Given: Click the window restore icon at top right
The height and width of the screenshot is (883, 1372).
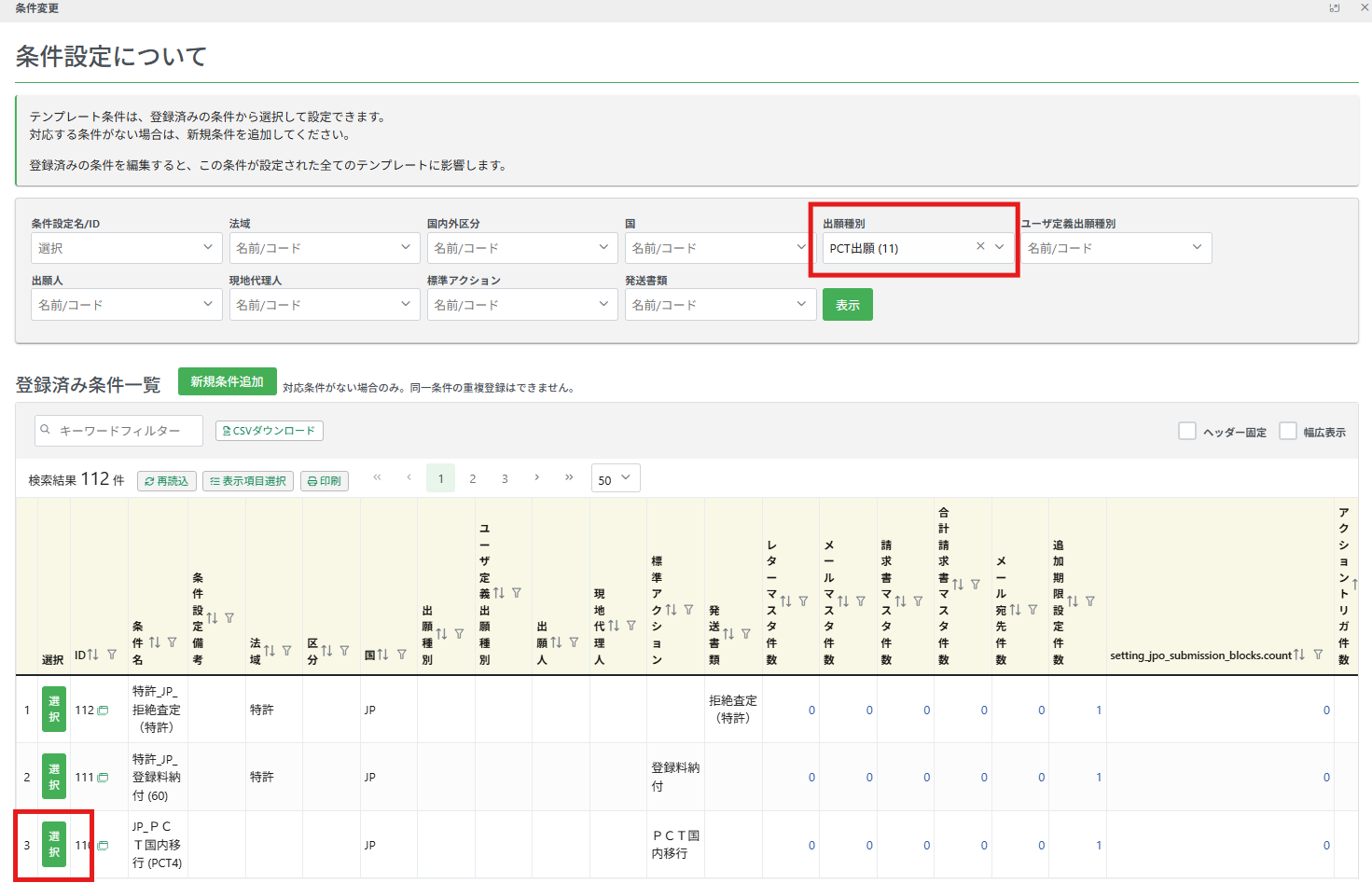Looking at the screenshot, I should tap(1335, 7).
